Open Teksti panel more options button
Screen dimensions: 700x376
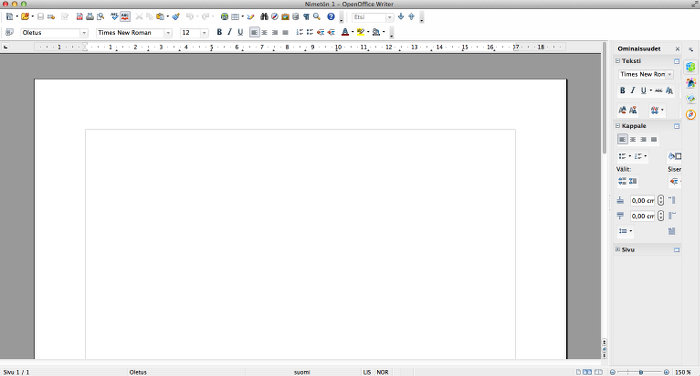(677, 61)
